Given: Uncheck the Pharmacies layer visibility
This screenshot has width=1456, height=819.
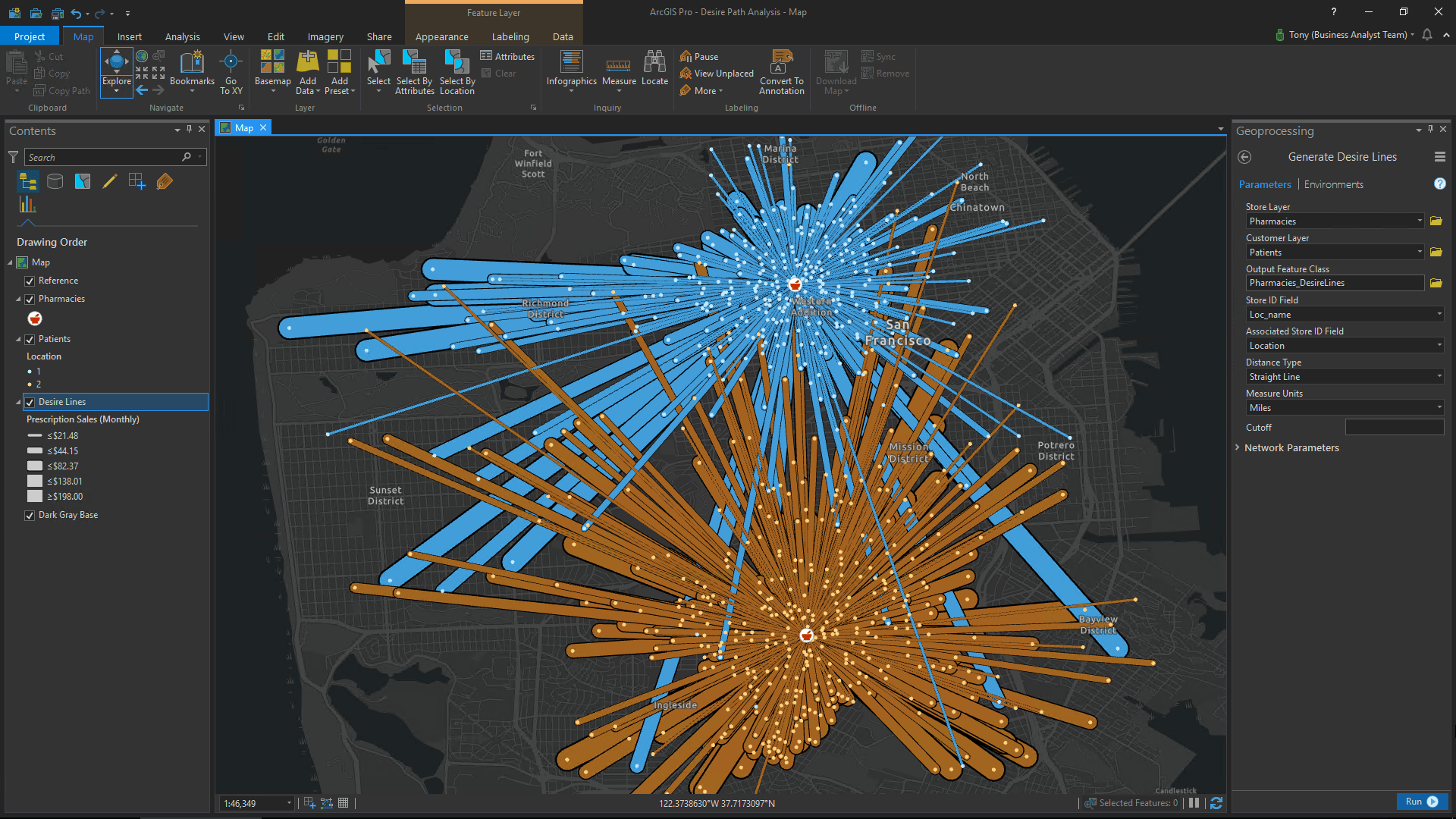Looking at the screenshot, I should [x=30, y=299].
